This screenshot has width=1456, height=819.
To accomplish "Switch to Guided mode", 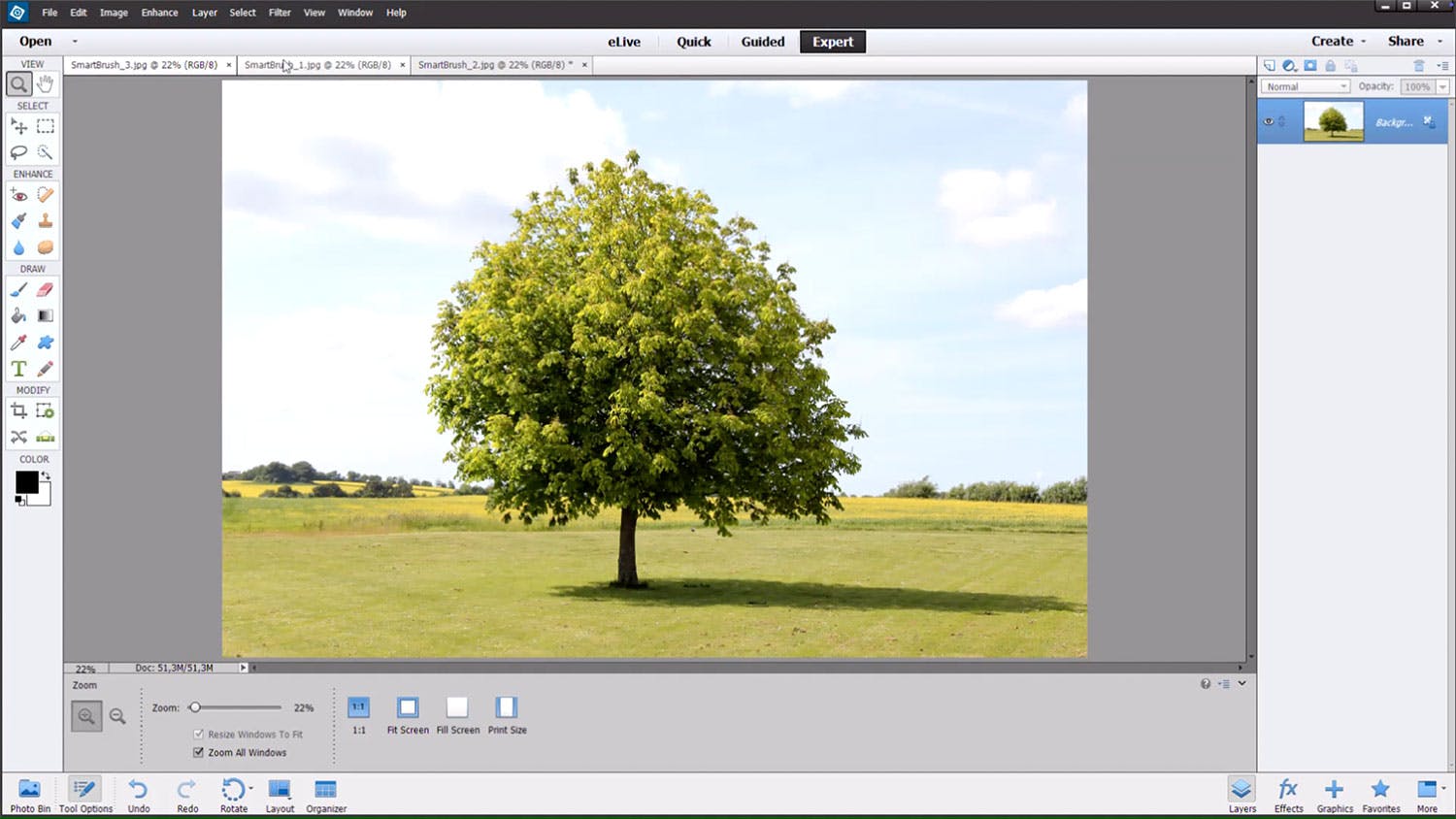I will 762,42.
